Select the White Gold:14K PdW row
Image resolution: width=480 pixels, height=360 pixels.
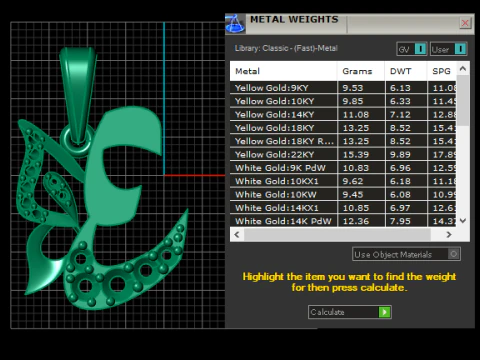(343, 221)
